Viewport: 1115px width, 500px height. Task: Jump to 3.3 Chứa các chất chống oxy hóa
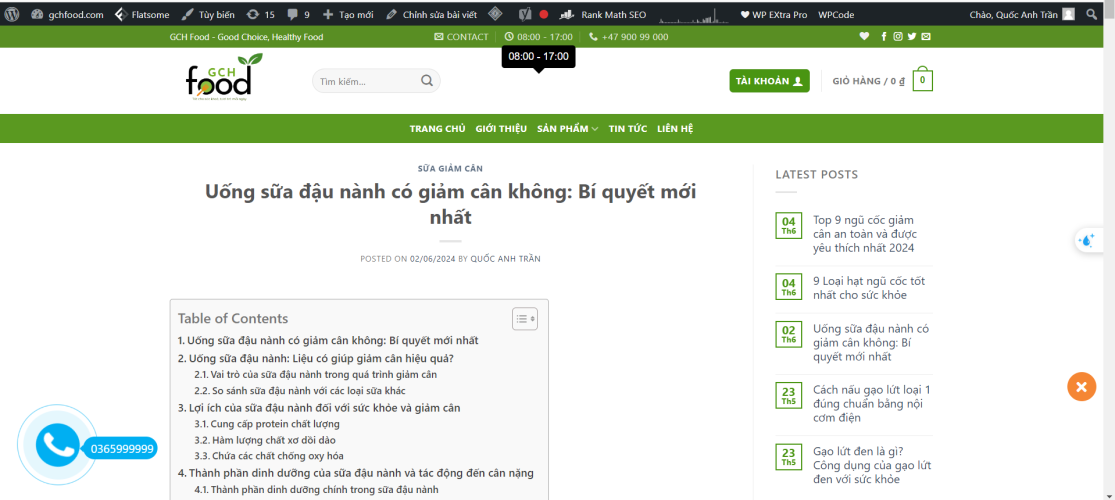(269, 456)
